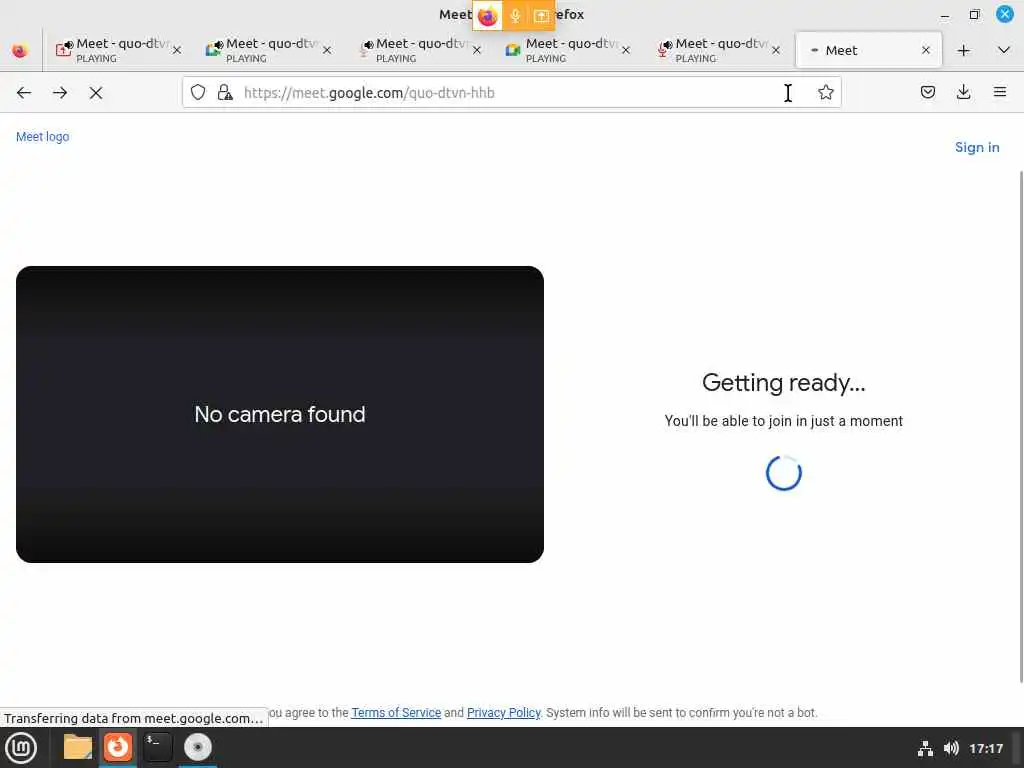The image size is (1024, 768).
Task: Click the Meet logo link
Action: 42,136
